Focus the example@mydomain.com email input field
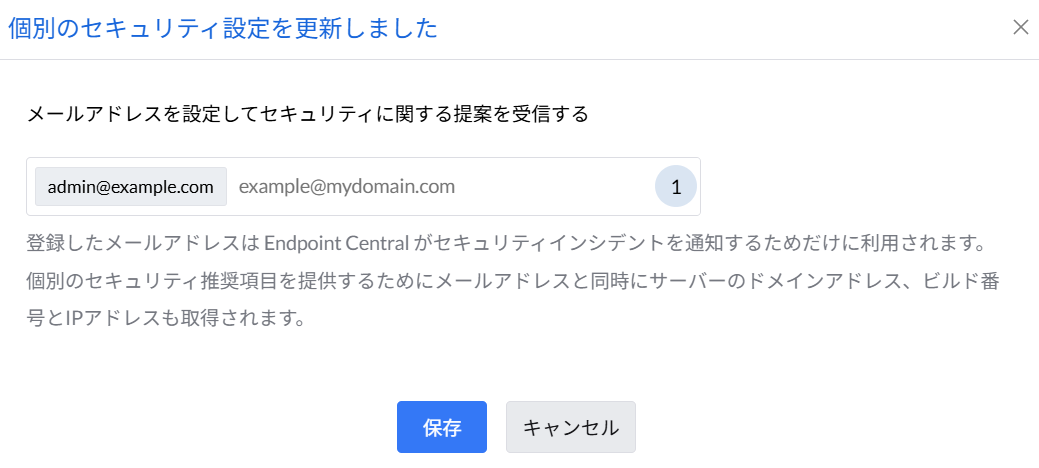This screenshot has width=1039, height=468. tap(440, 186)
